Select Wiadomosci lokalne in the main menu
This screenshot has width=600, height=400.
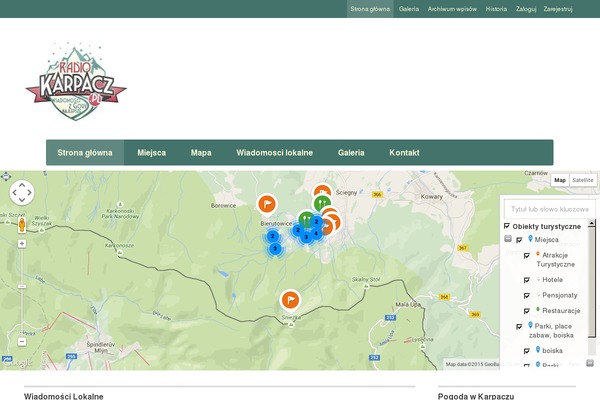(x=274, y=153)
